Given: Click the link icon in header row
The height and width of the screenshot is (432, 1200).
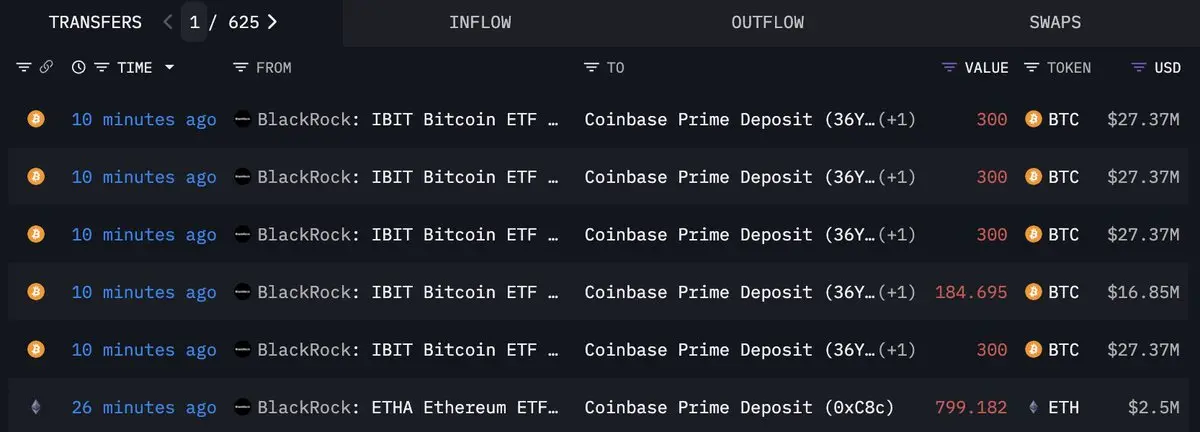Looking at the screenshot, I should click(46, 67).
